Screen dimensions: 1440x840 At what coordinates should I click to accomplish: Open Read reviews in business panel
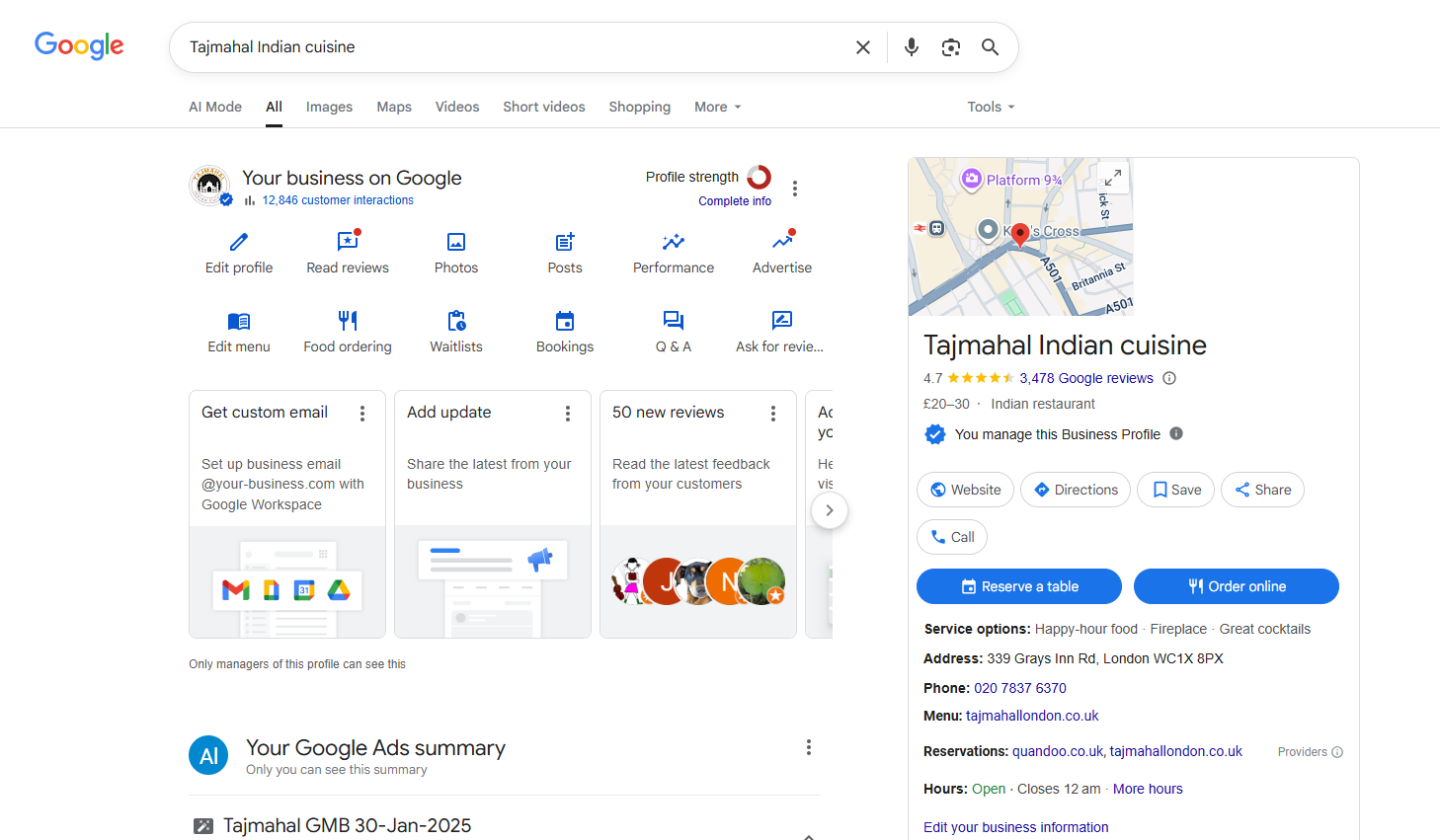click(348, 242)
